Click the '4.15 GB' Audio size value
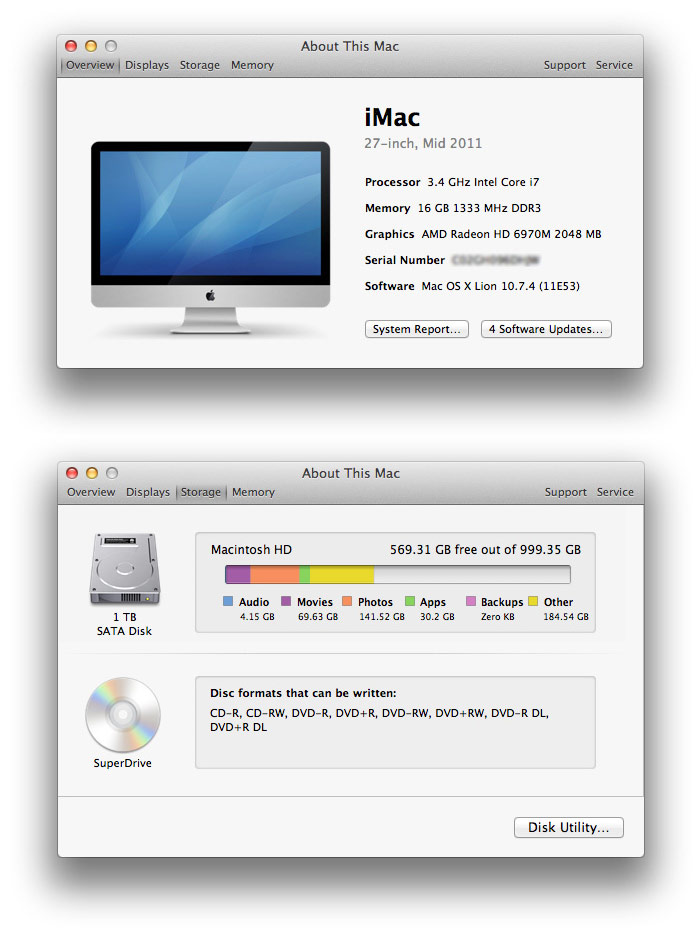 coord(257,616)
